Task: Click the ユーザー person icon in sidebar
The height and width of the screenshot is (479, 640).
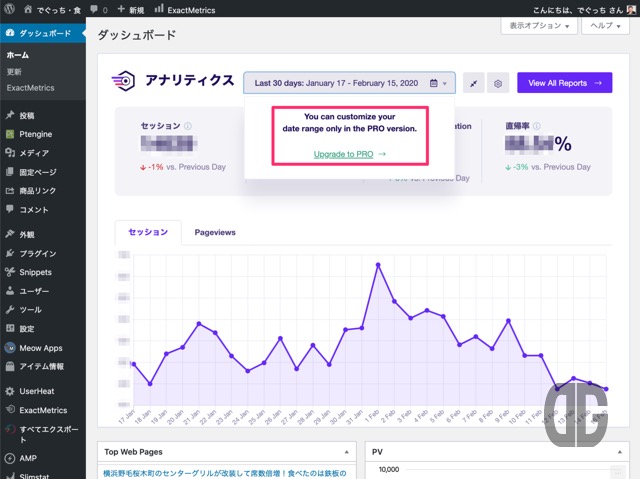Action: [10, 291]
